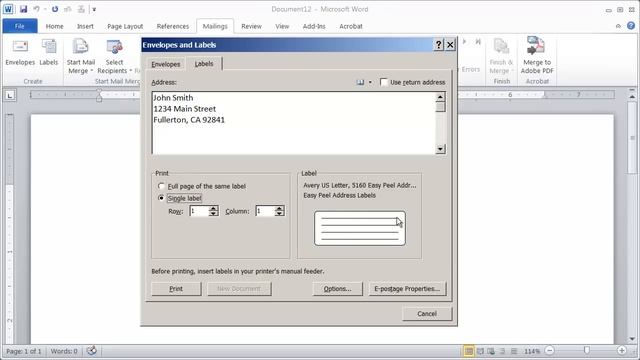Image resolution: width=640 pixels, height=360 pixels.
Task: Click the tab stop selector left of ruler
Action: 10,95
